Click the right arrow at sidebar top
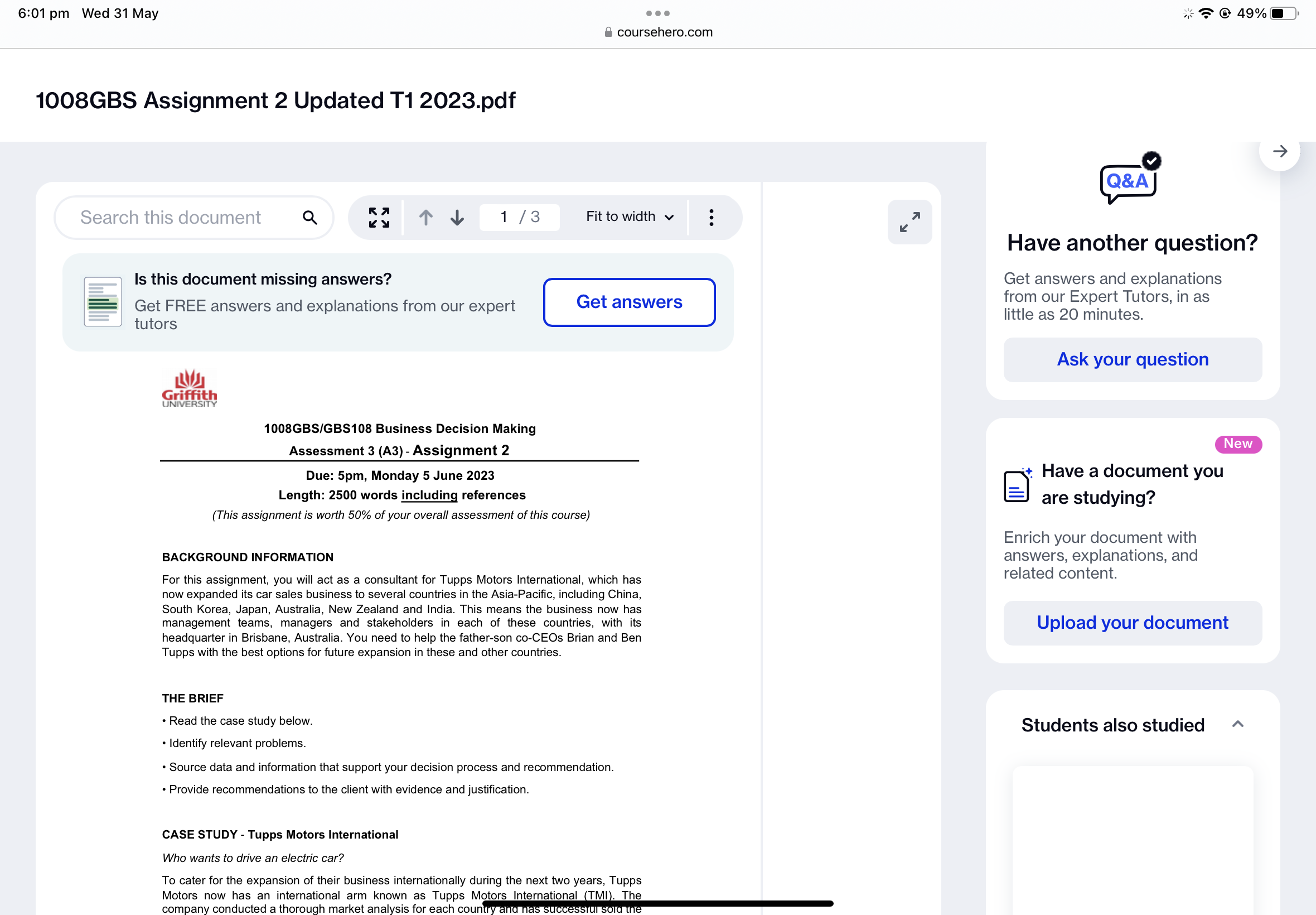 (1279, 151)
